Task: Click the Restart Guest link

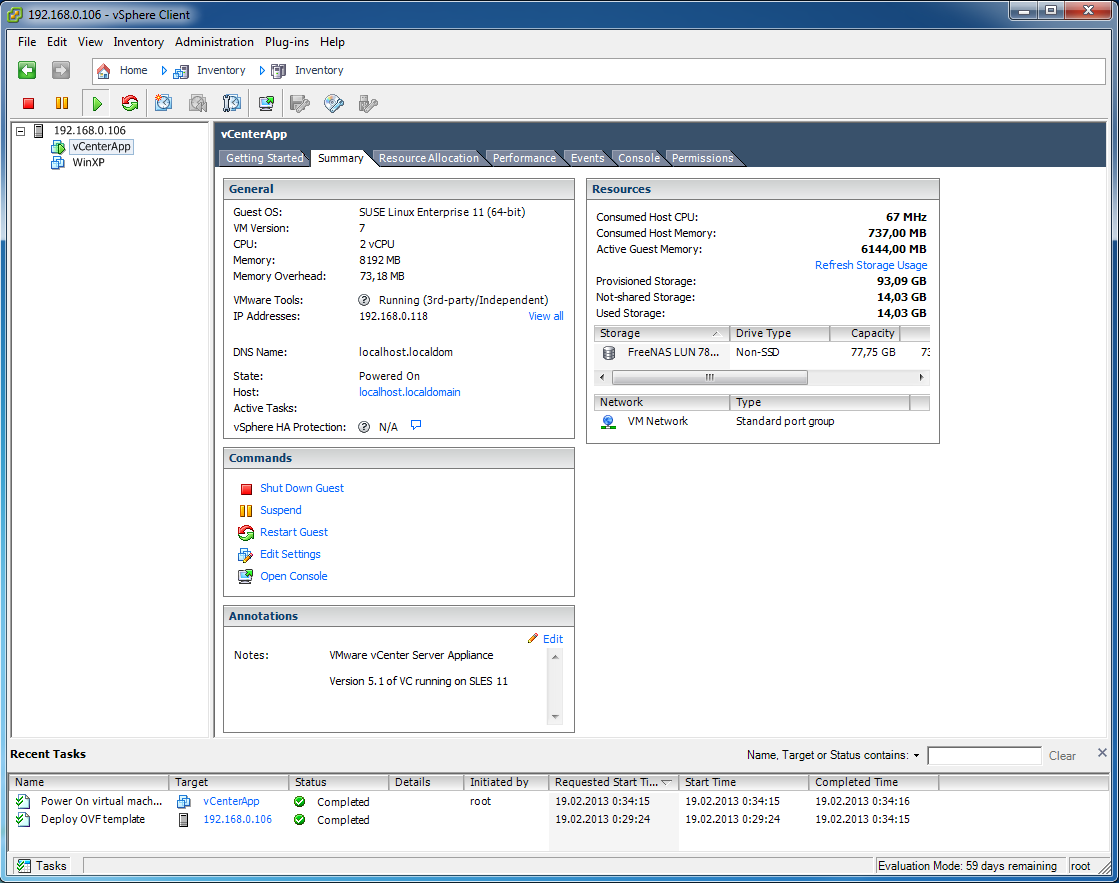Action: 294,533
